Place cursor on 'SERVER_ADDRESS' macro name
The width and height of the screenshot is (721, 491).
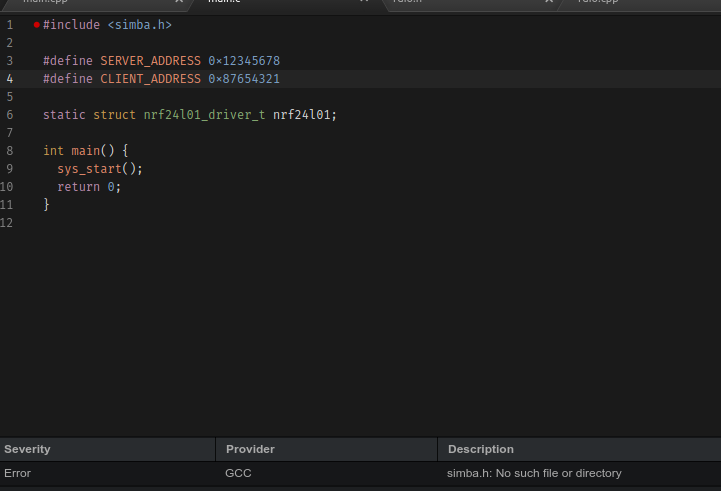[150, 61]
